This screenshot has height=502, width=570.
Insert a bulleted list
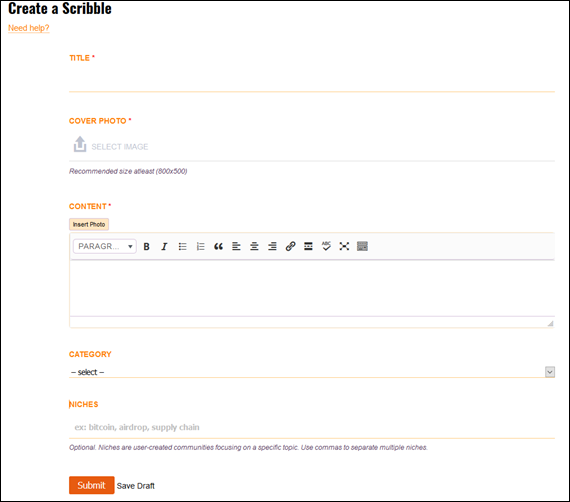(x=182, y=246)
